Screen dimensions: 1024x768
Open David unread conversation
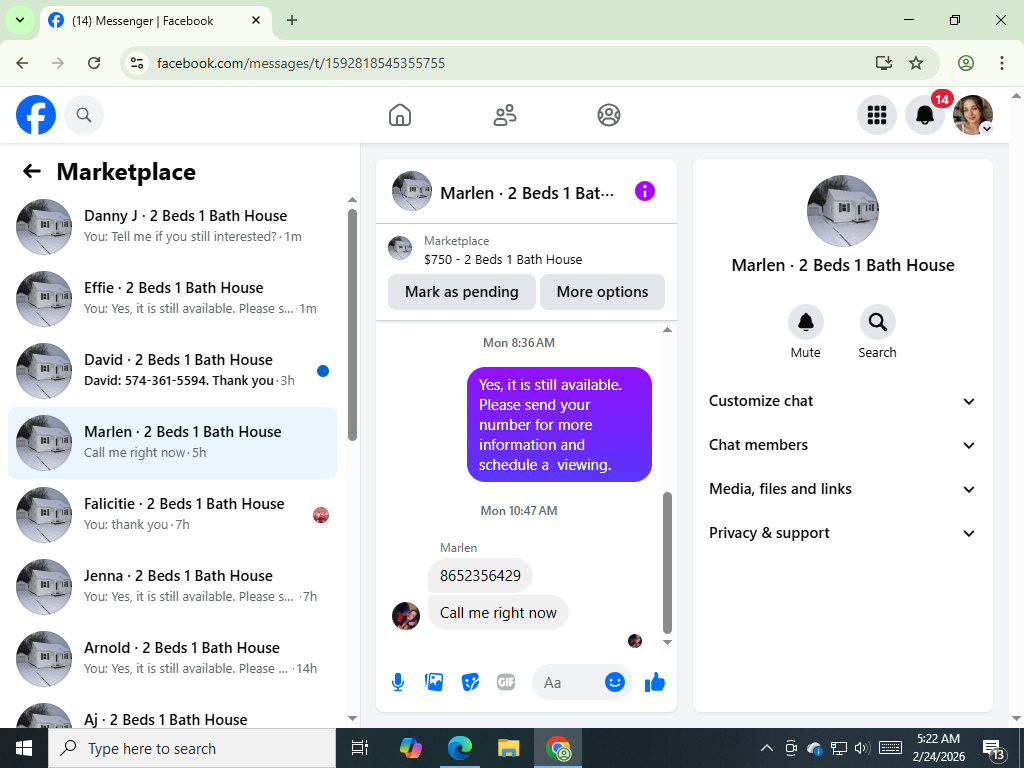172,371
